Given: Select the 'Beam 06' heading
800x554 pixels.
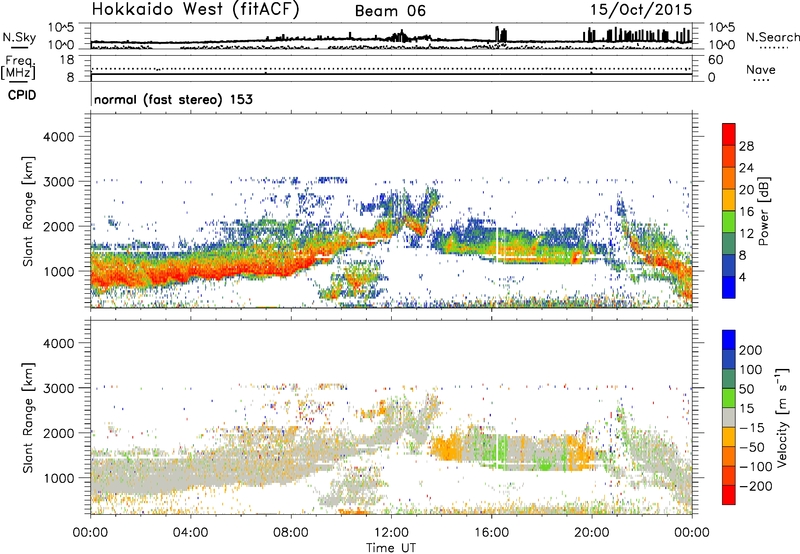Looking at the screenshot, I should coord(390,11).
